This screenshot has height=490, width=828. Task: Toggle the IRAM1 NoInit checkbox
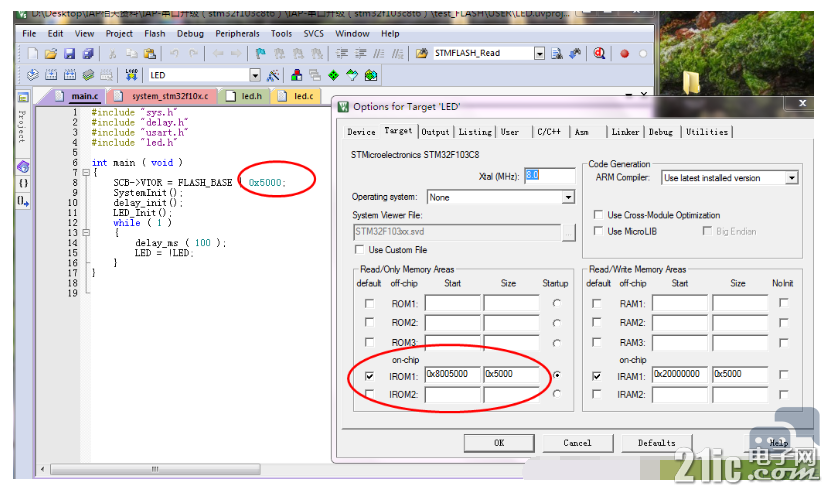click(784, 374)
